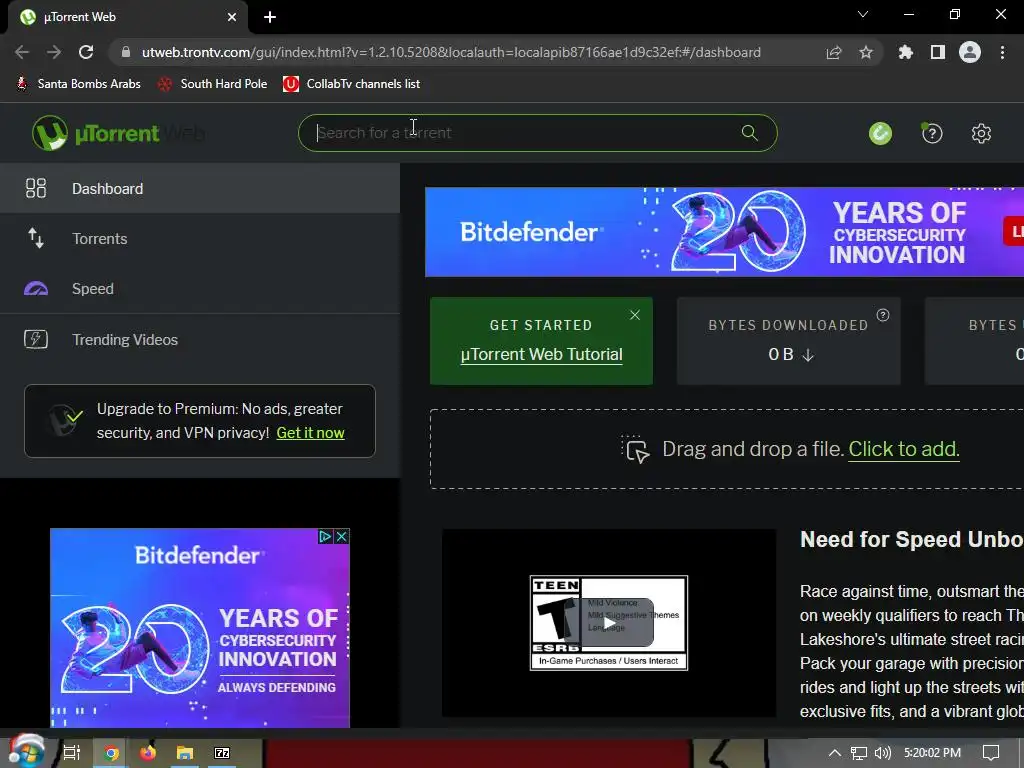Click the Dashboard grid icon
The width and height of the screenshot is (1024, 768).
[36, 188]
